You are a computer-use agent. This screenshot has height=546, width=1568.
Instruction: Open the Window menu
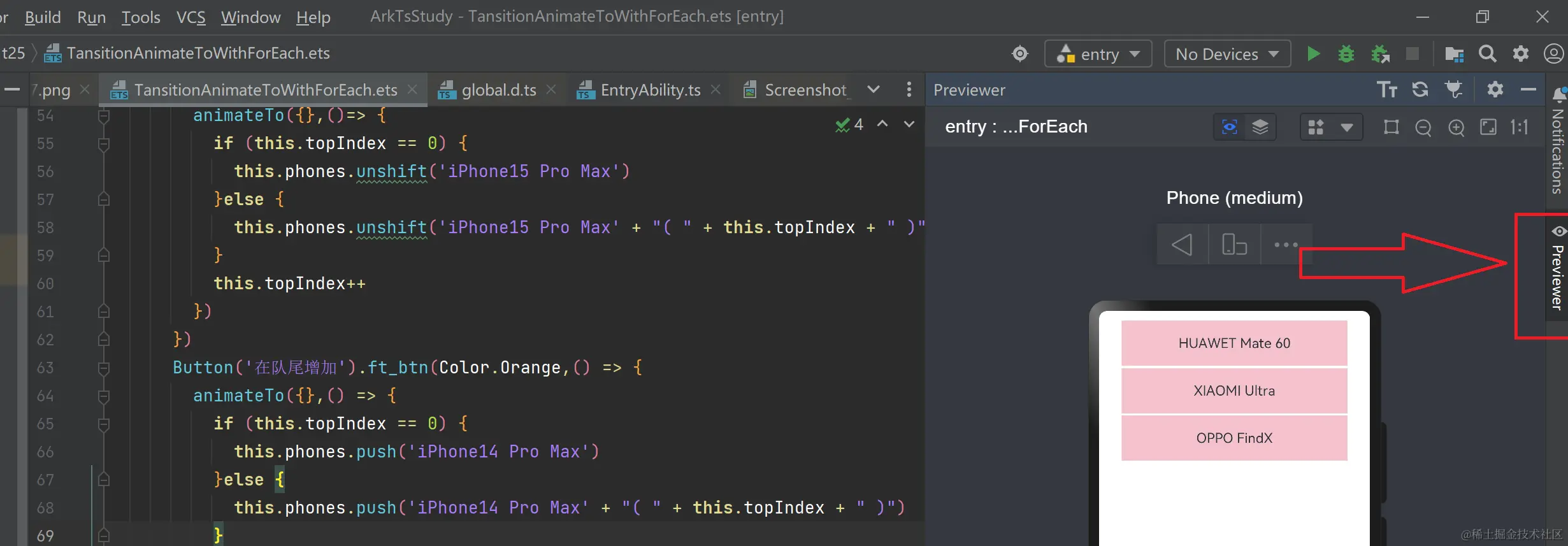tap(250, 17)
